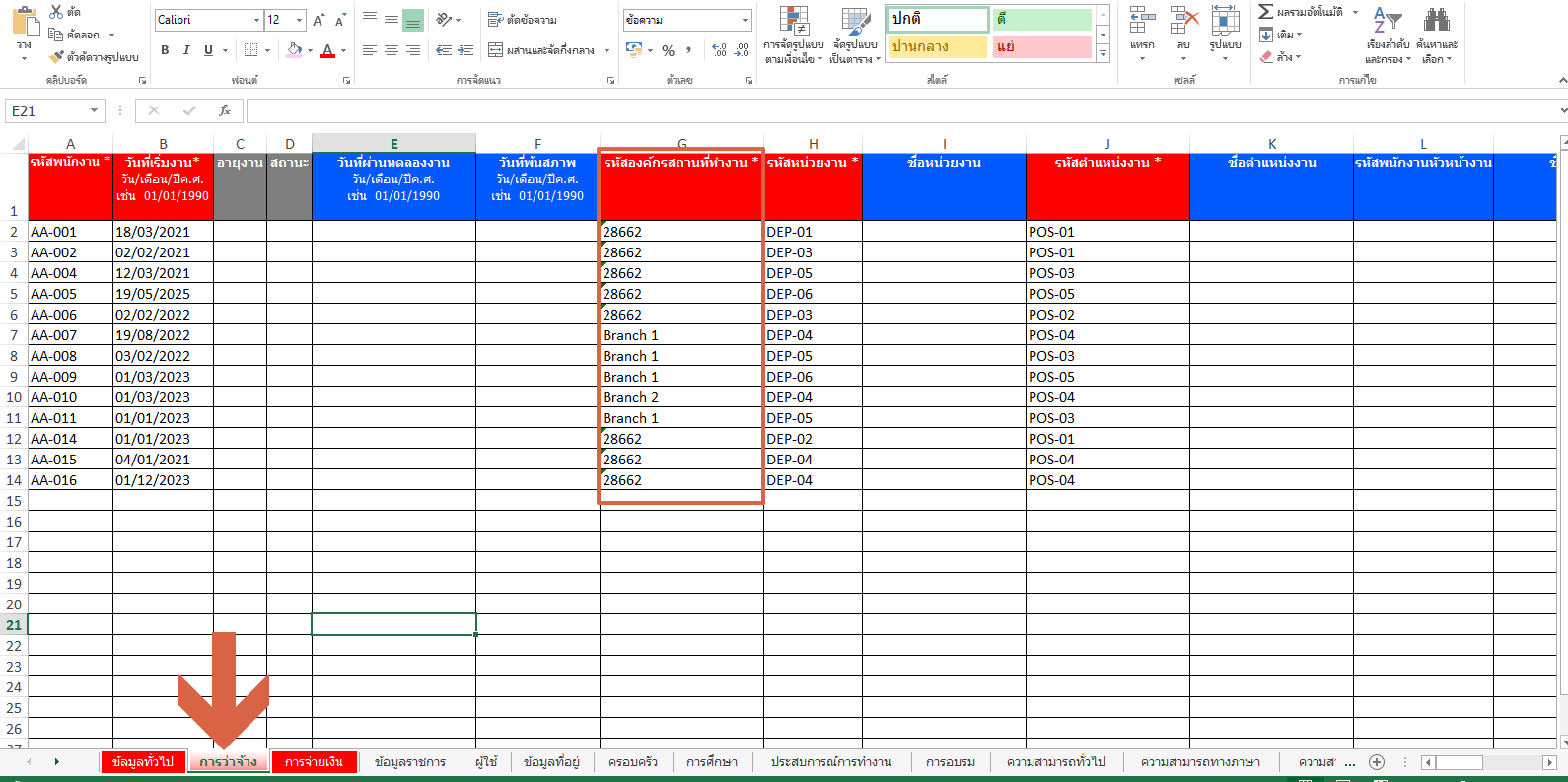Viewport: 1568px width, 782px height.
Task: Expand the cell styles gallery More arrow
Action: [1104, 53]
